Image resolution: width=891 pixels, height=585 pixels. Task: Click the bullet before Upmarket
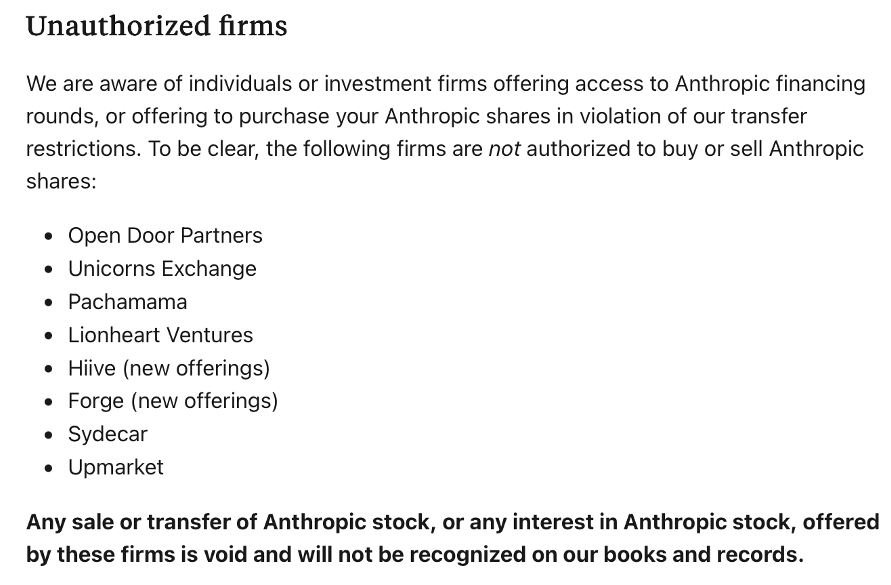49,468
